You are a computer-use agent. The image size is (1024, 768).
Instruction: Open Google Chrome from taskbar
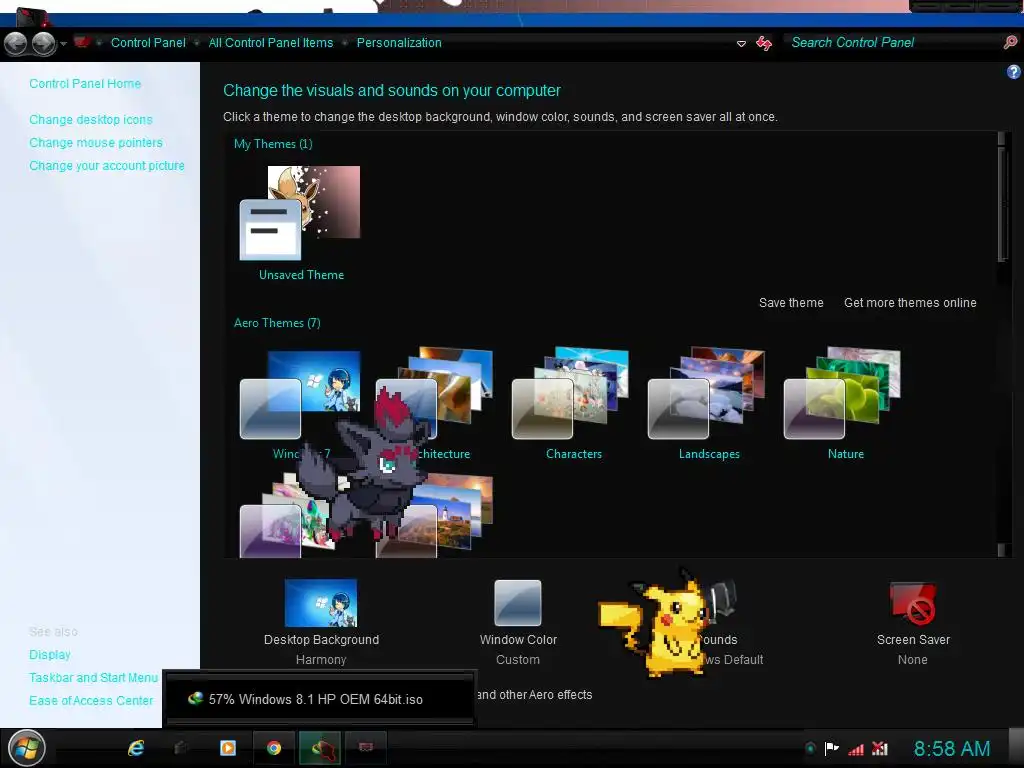coord(274,748)
